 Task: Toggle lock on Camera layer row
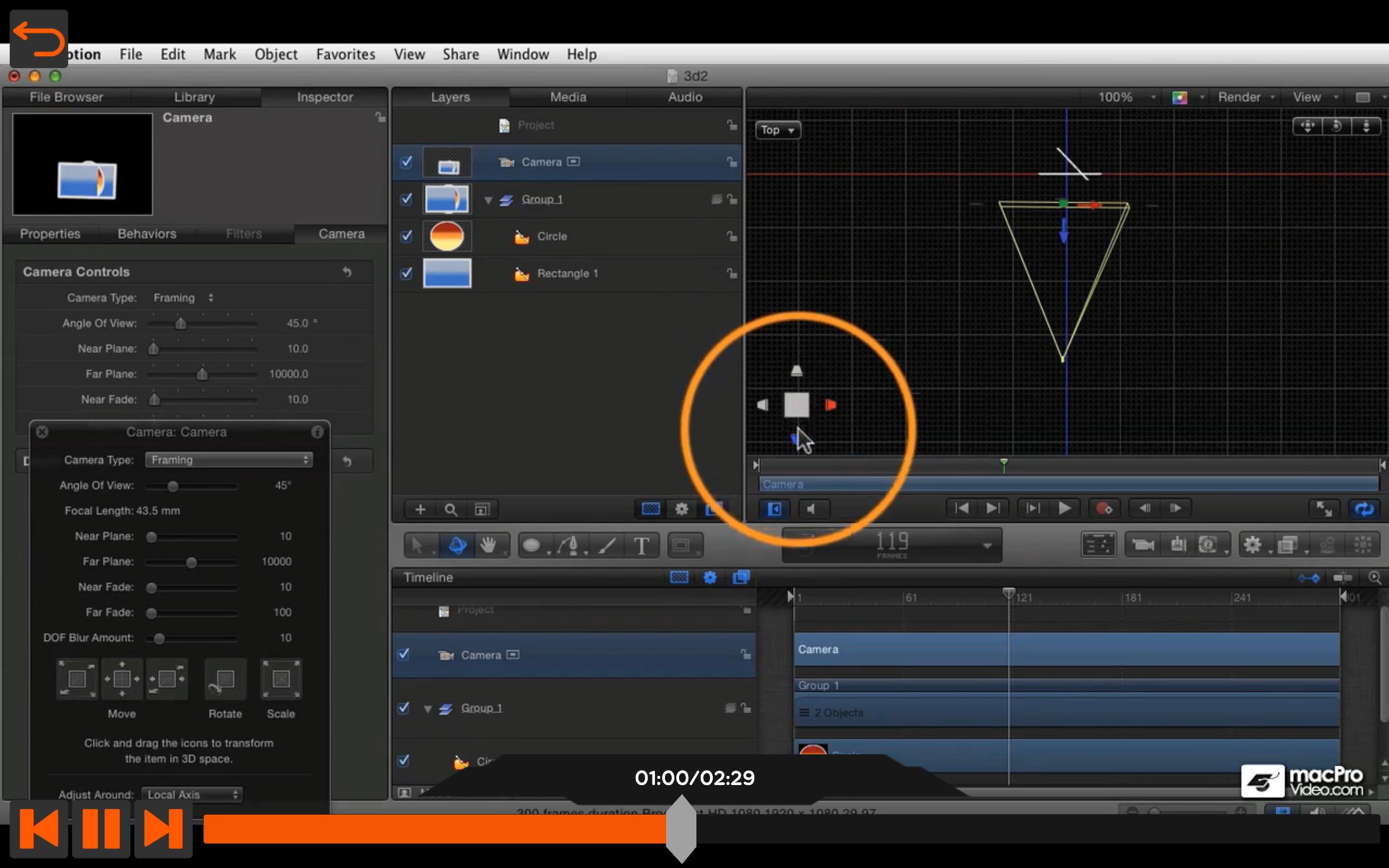coord(732,162)
